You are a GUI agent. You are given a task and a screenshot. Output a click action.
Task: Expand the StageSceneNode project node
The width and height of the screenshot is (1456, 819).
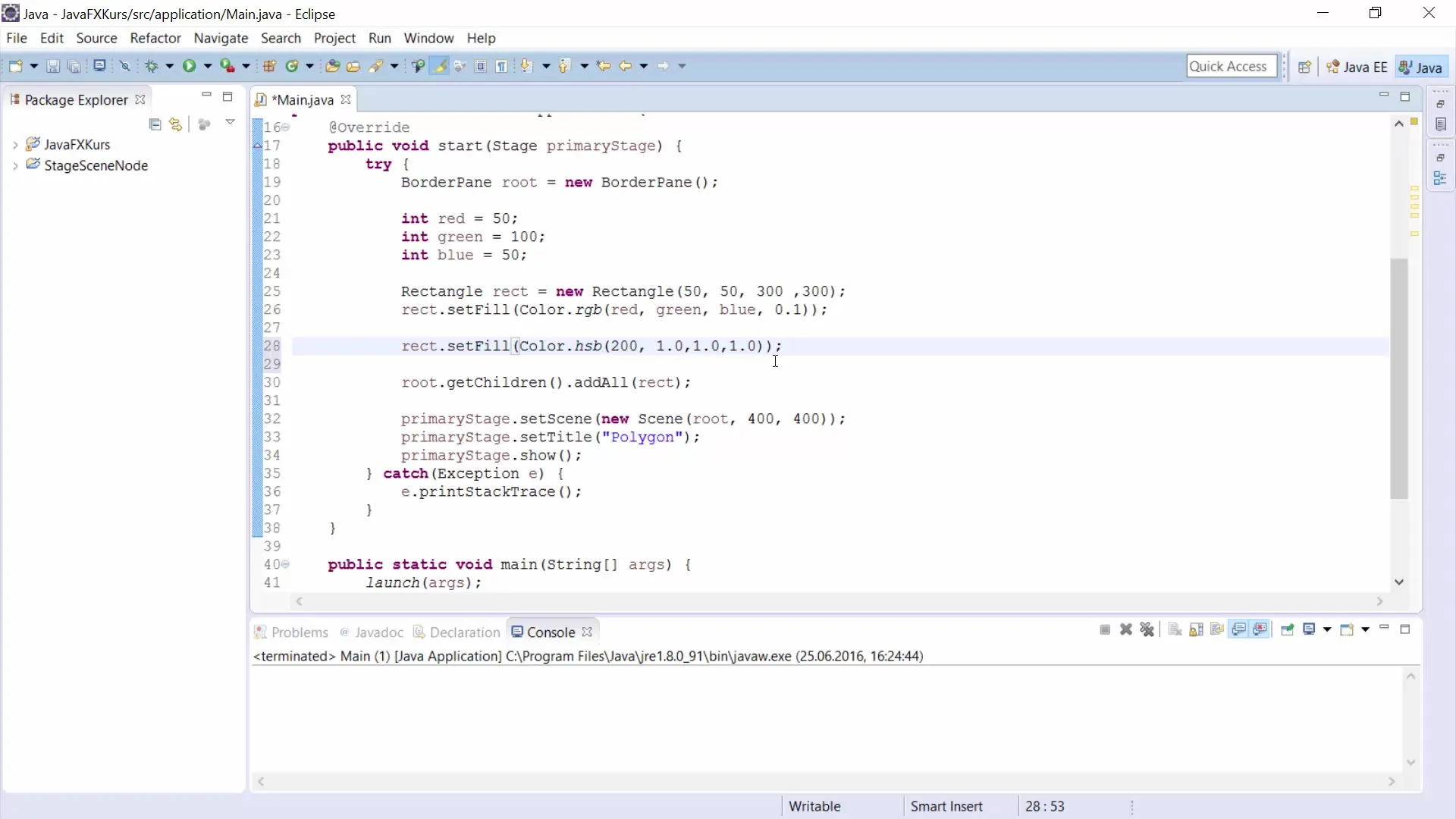click(x=15, y=165)
